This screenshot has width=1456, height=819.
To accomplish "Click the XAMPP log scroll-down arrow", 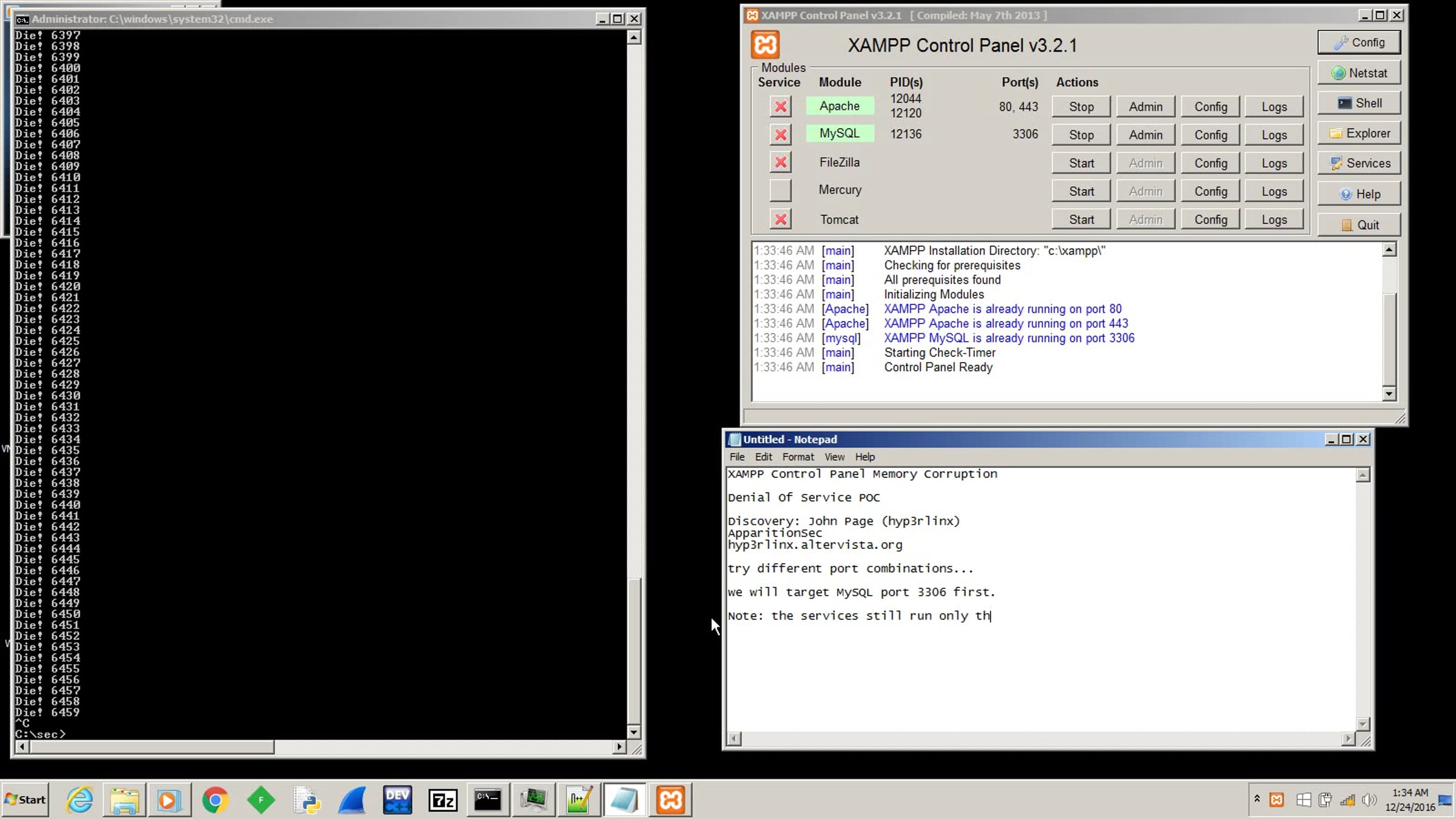I will click(x=1389, y=394).
